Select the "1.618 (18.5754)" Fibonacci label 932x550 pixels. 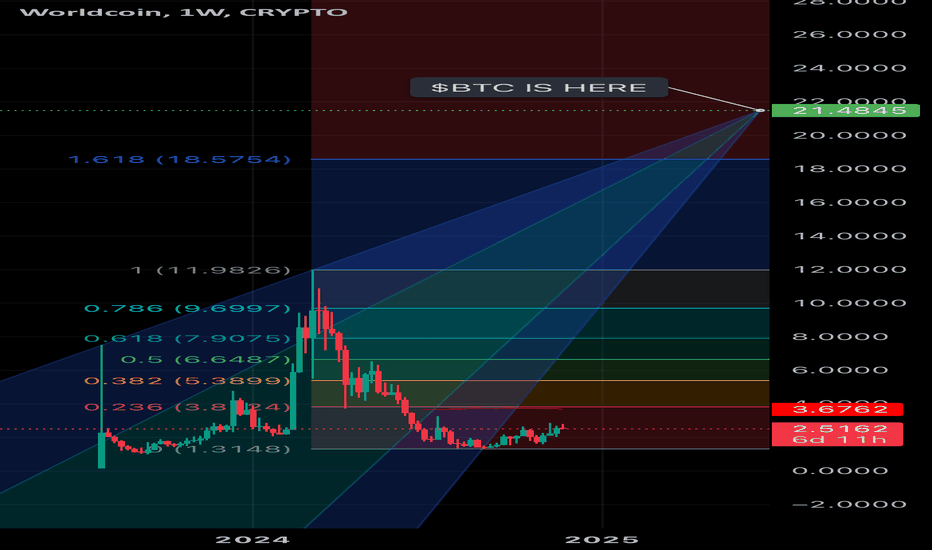coord(180,159)
